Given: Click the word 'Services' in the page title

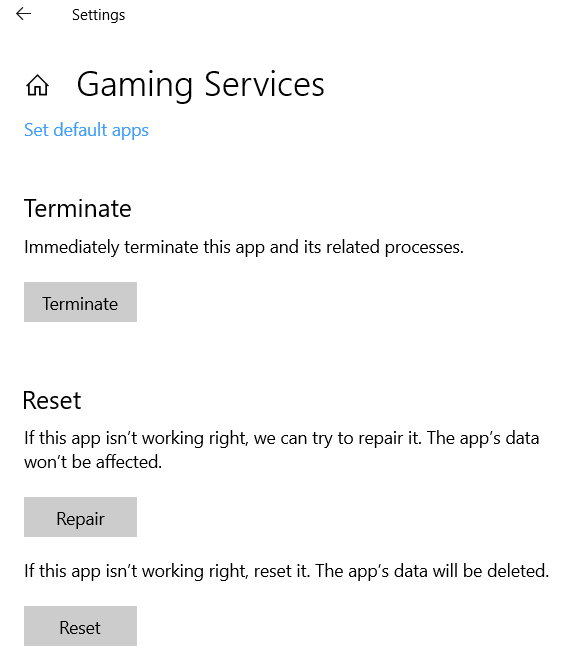Looking at the screenshot, I should (265, 85).
